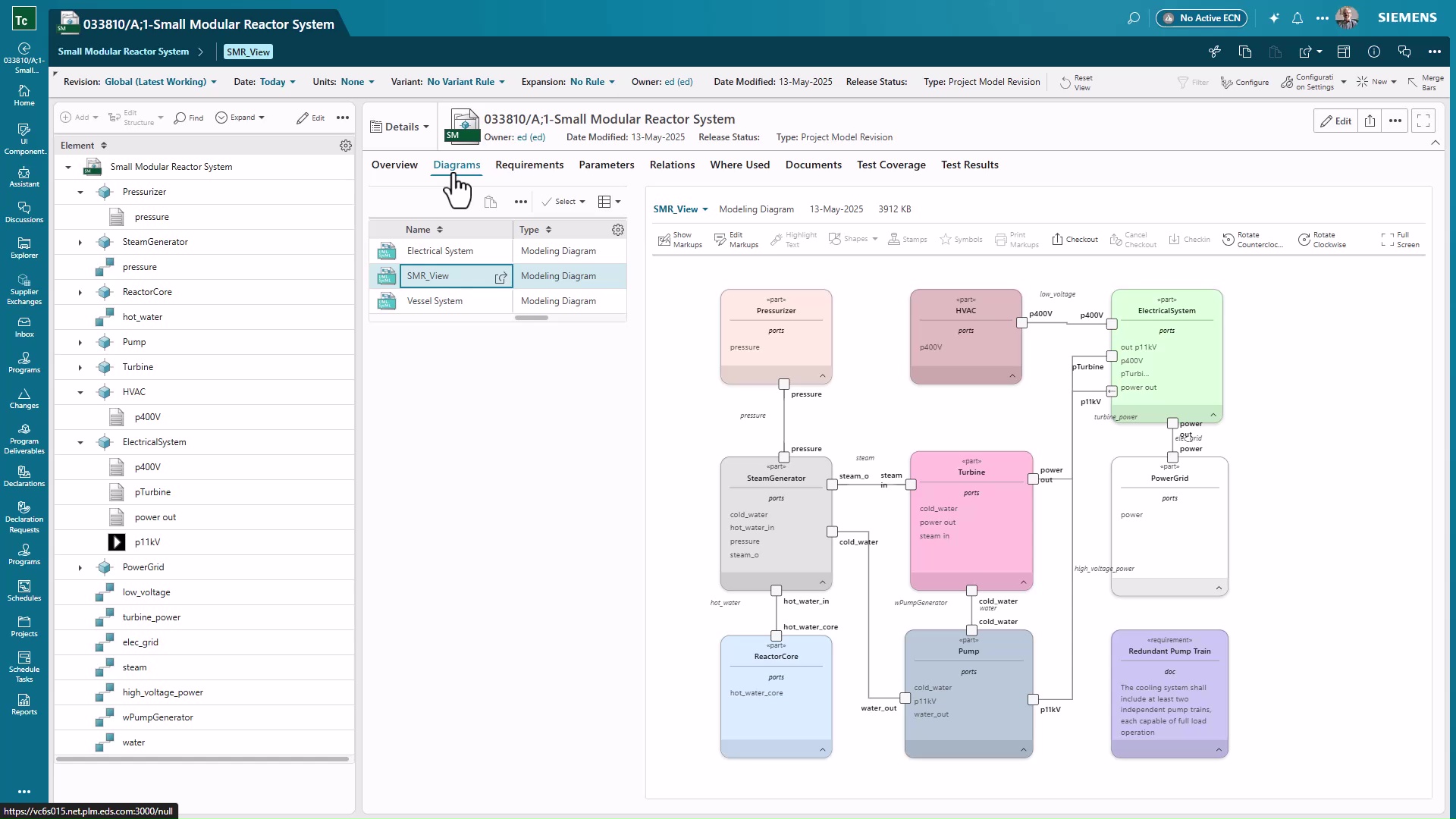
Task: Select the Show Markups tool
Action: click(x=679, y=239)
